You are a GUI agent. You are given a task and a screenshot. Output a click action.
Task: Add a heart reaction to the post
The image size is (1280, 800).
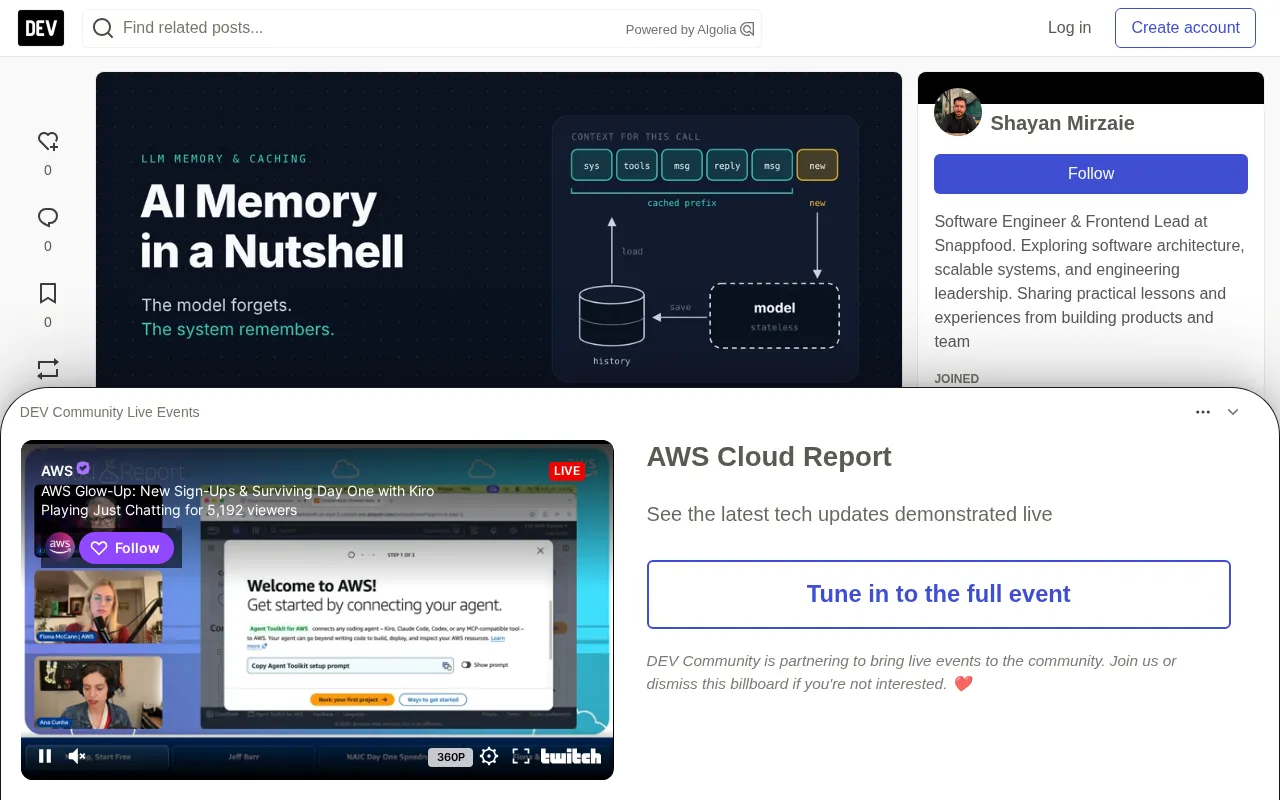coord(48,141)
